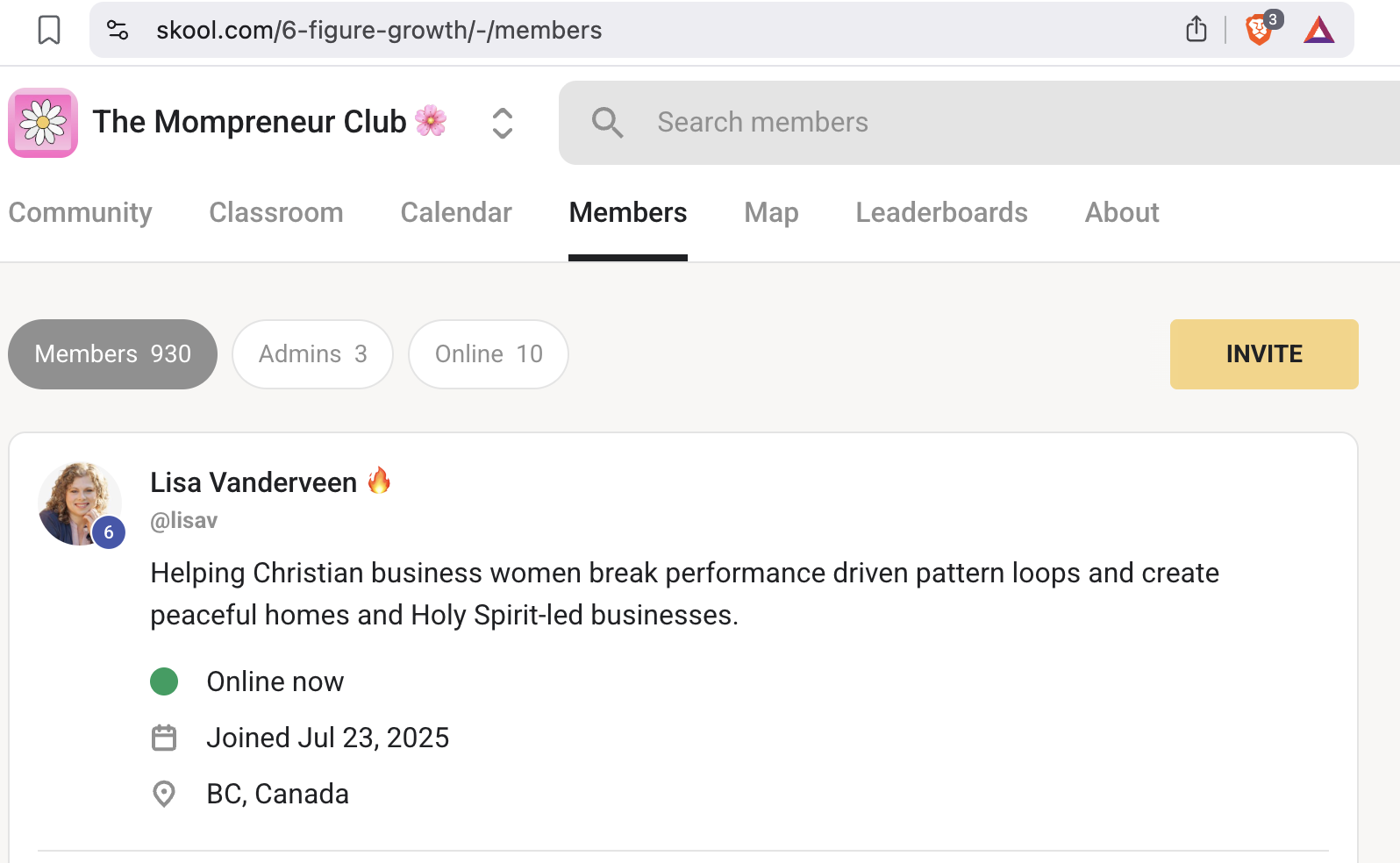Open the Leaderboards tab
The width and height of the screenshot is (1400, 863).
coord(941,212)
